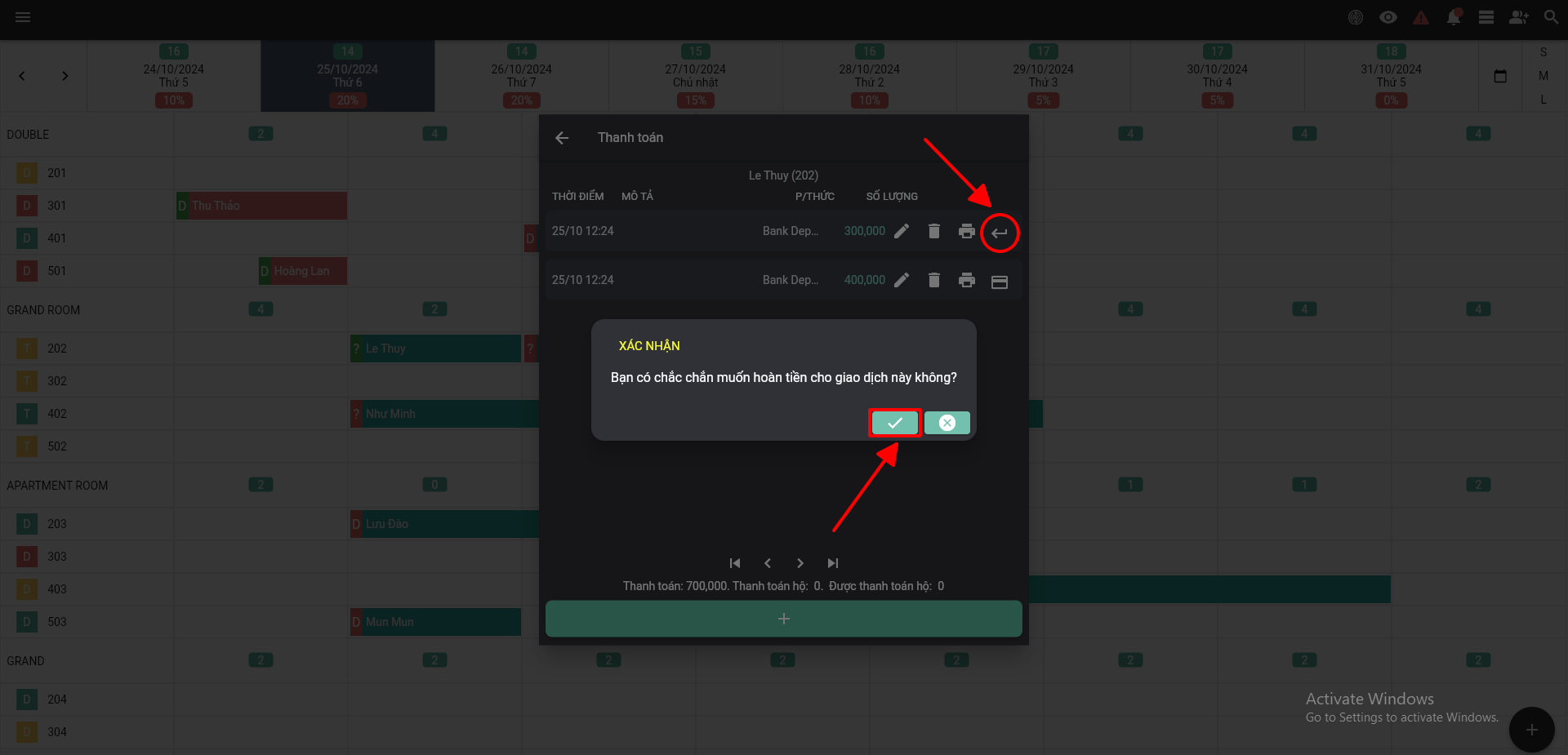Print the 400,000 payment receipt

[x=967, y=281]
